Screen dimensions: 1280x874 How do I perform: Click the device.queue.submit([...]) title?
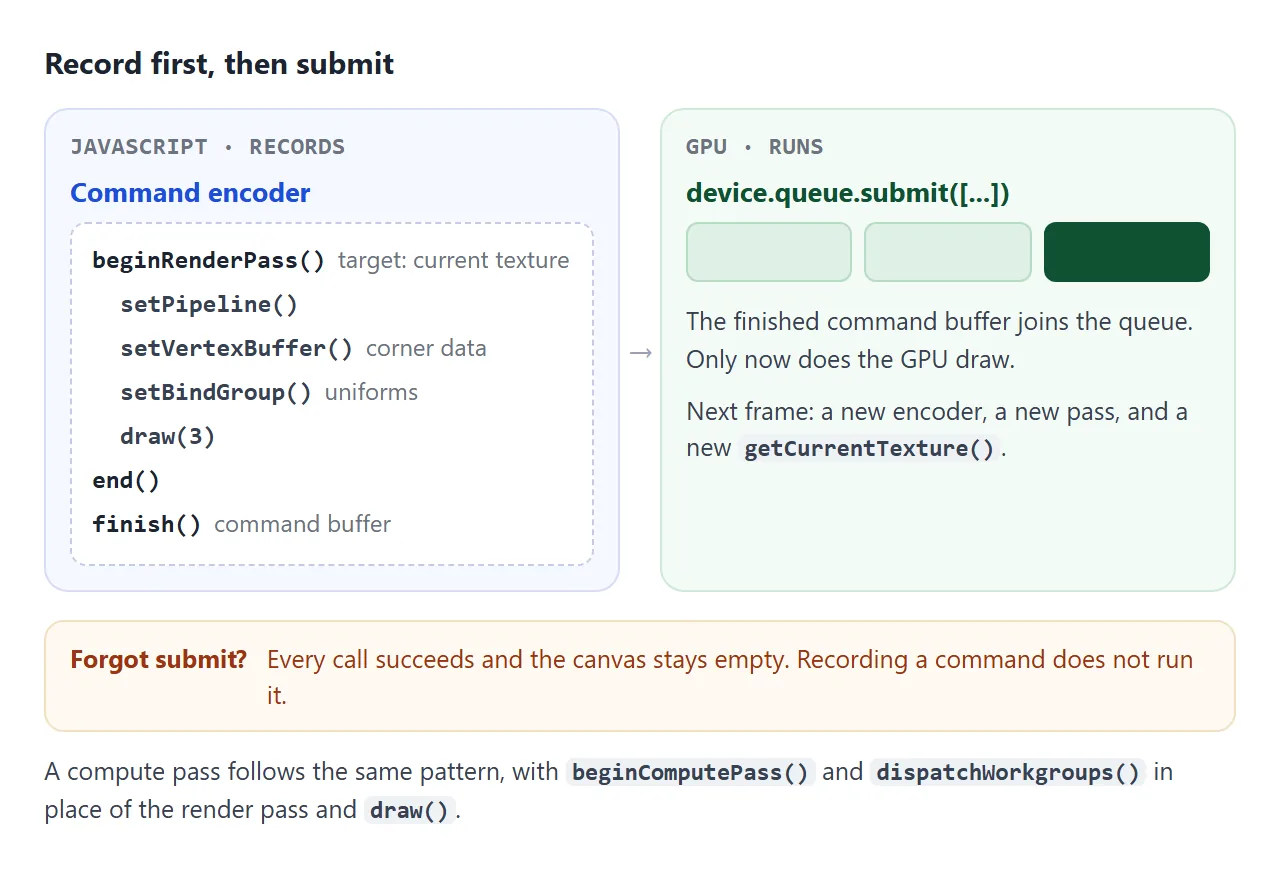[x=848, y=193]
